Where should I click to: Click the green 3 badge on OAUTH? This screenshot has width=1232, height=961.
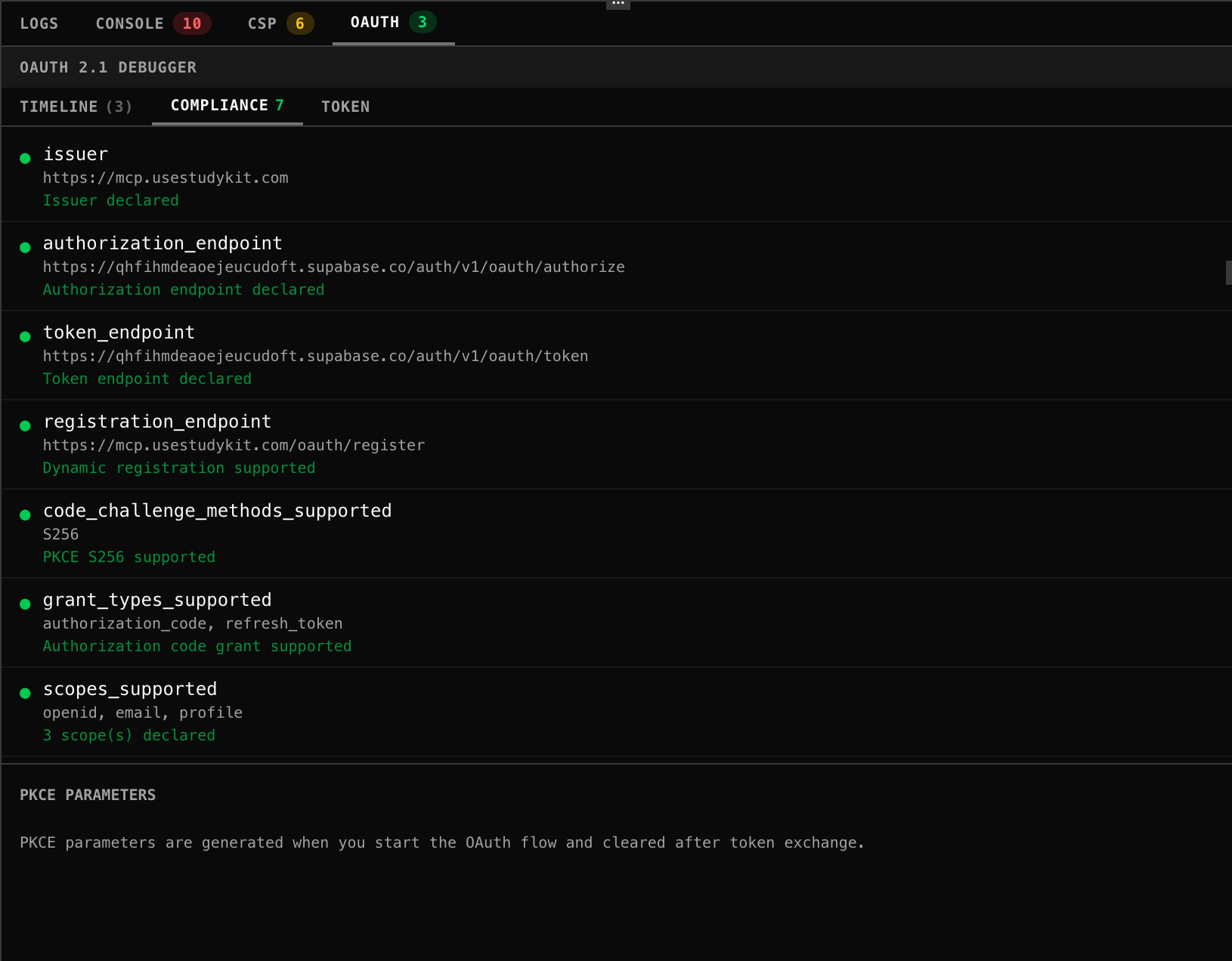423,22
